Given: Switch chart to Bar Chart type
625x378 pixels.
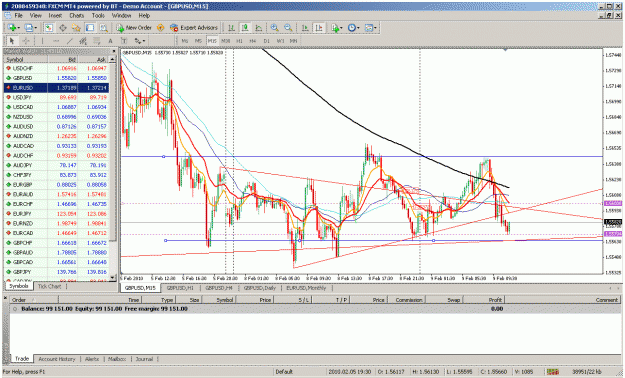Looking at the screenshot, I should (x=231, y=28).
